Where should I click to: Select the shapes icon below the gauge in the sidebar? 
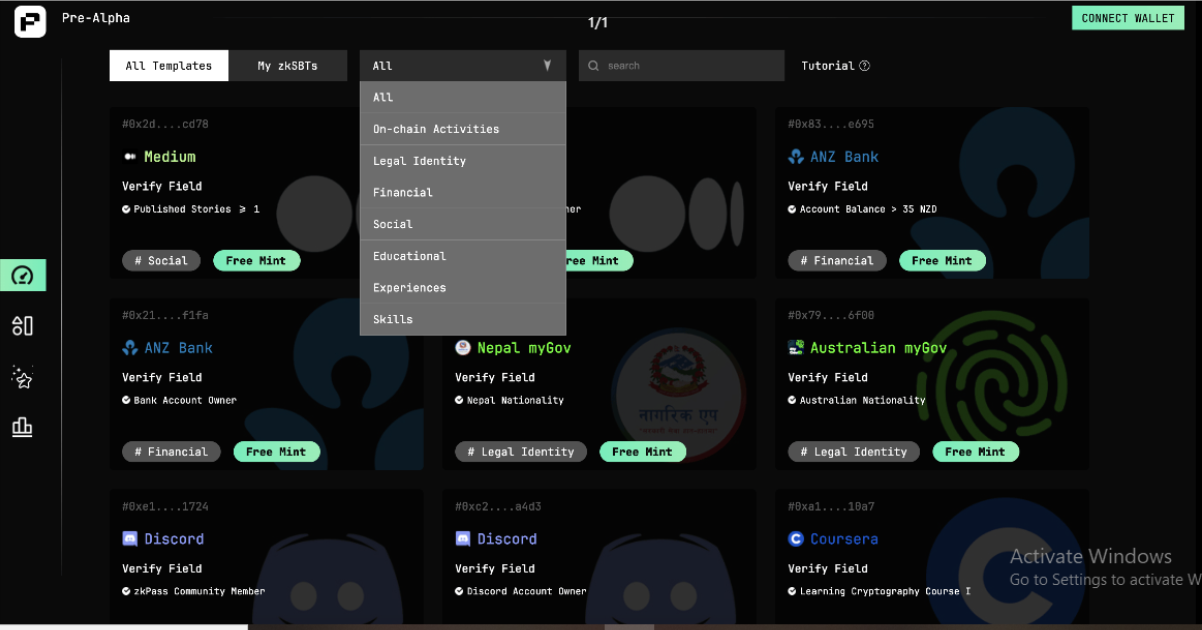coord(22,326)
